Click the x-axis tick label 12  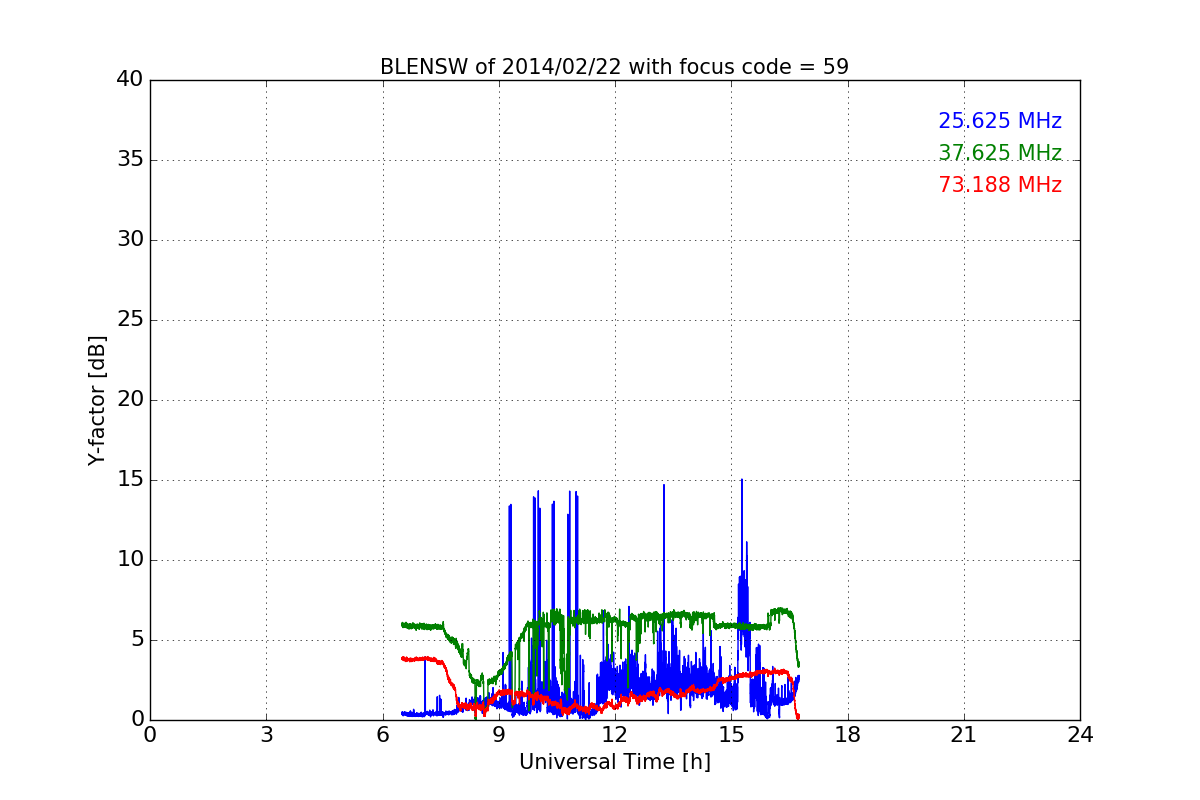(x=615, y=735)
